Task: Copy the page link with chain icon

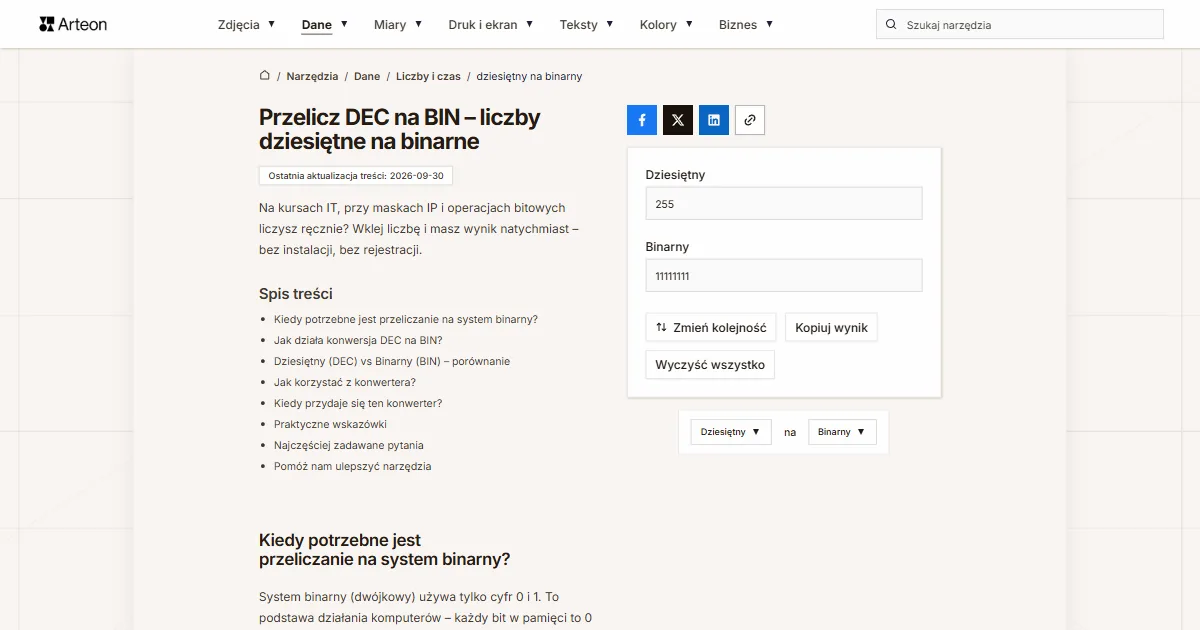Action: pyautogui.click(x=750, y=120)
